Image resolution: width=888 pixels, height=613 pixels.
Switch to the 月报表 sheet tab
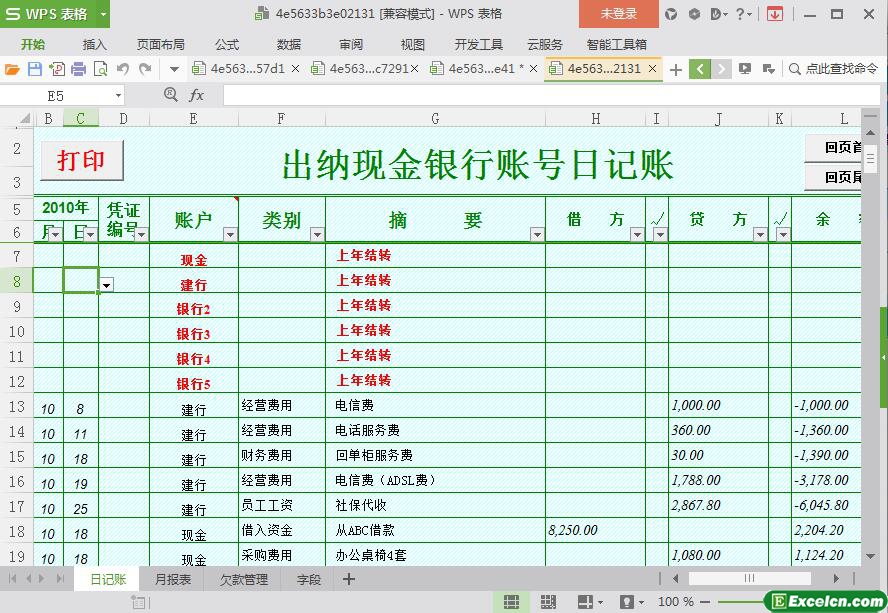pos(173,579)
